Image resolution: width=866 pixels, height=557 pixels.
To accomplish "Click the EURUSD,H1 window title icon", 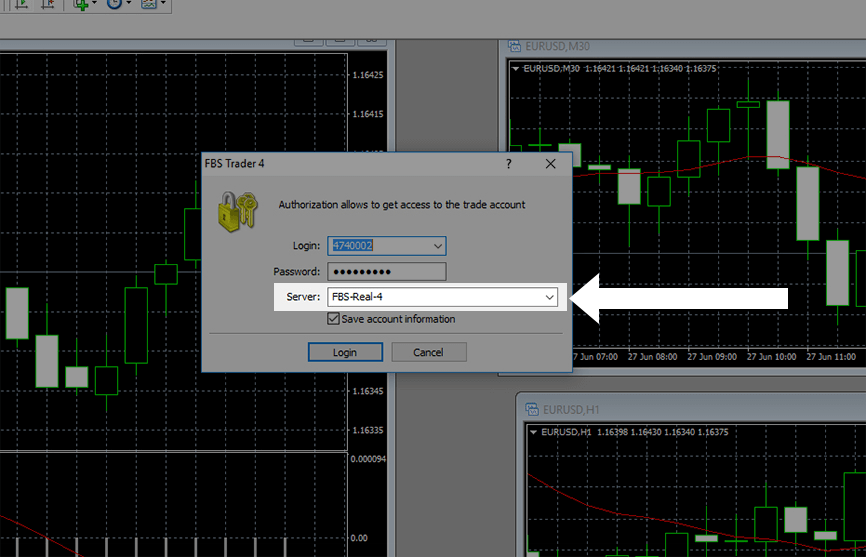I will pyautogui.click(x=532, y=409).
